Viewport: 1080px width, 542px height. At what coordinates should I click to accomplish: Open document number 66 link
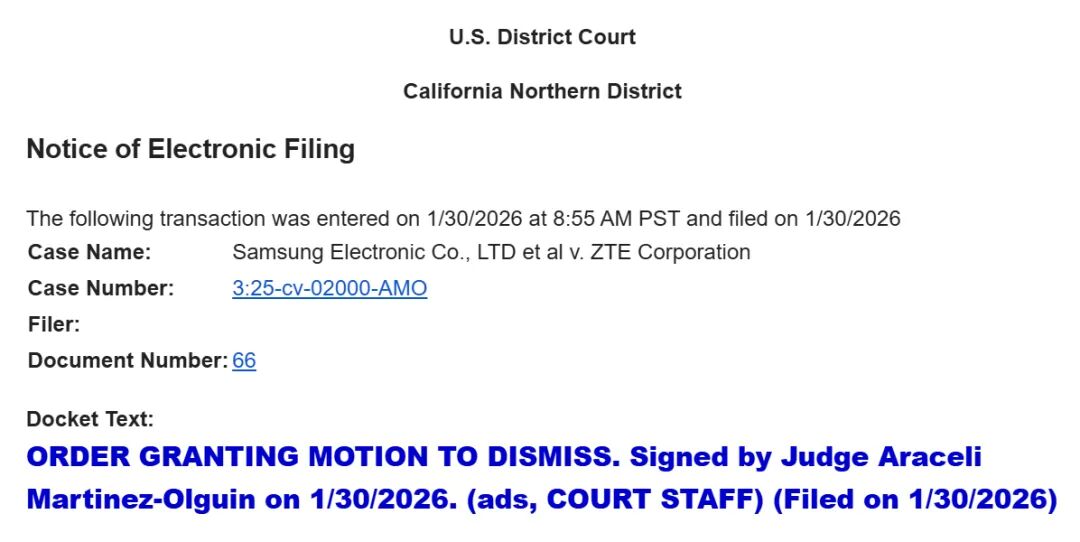pyautogui.click(x=244, y=360)
